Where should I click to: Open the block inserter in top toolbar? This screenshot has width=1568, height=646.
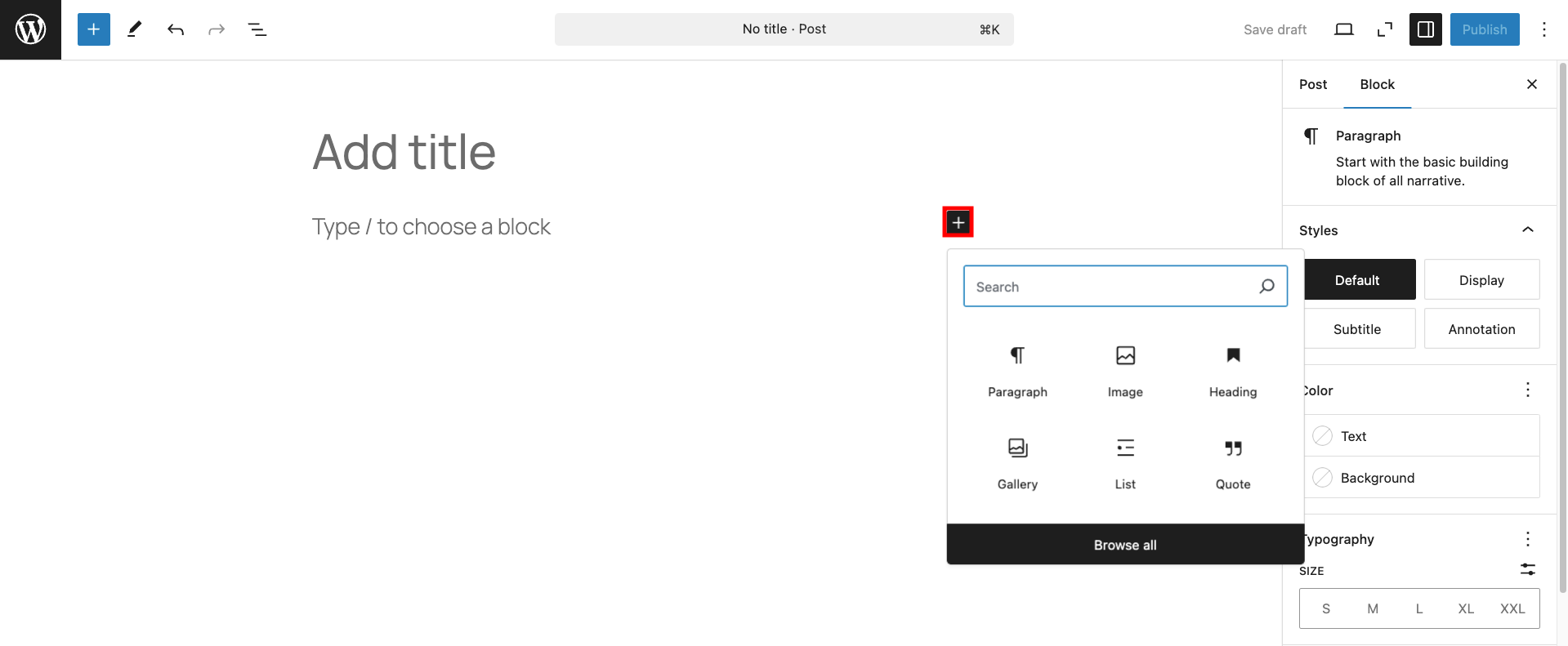(x=94, y=29)
